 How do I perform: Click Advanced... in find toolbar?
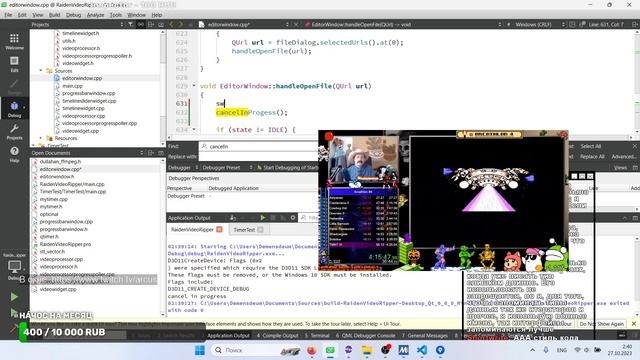(x=623, y=156)
